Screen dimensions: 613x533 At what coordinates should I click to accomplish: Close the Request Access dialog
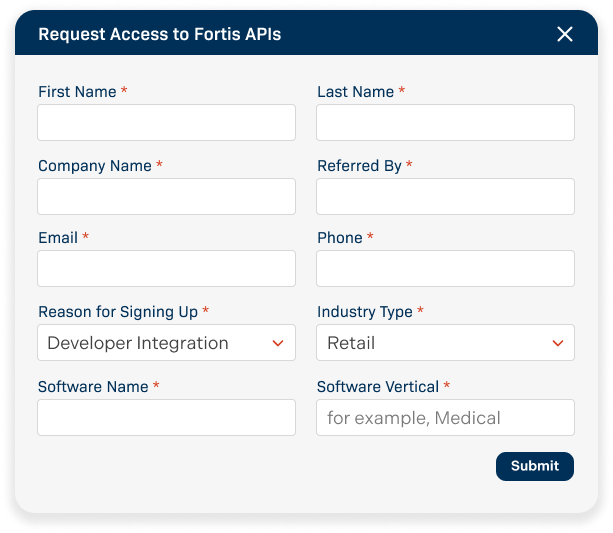pyautogui.click(x=565, y=35)
